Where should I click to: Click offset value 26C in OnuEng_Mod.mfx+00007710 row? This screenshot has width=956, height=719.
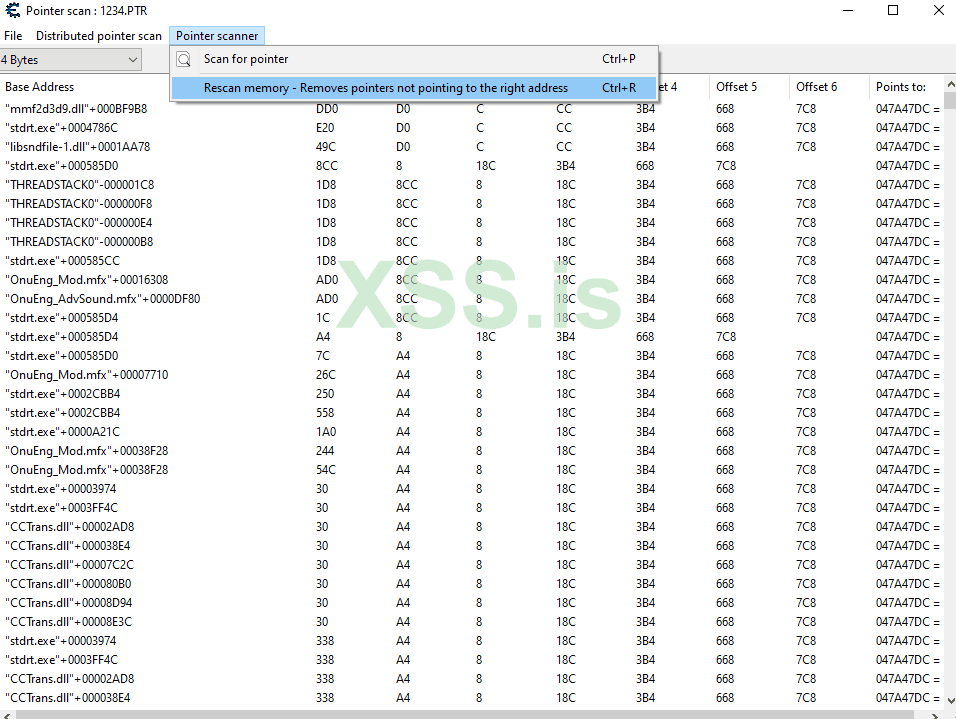click(x=326, y=374)
